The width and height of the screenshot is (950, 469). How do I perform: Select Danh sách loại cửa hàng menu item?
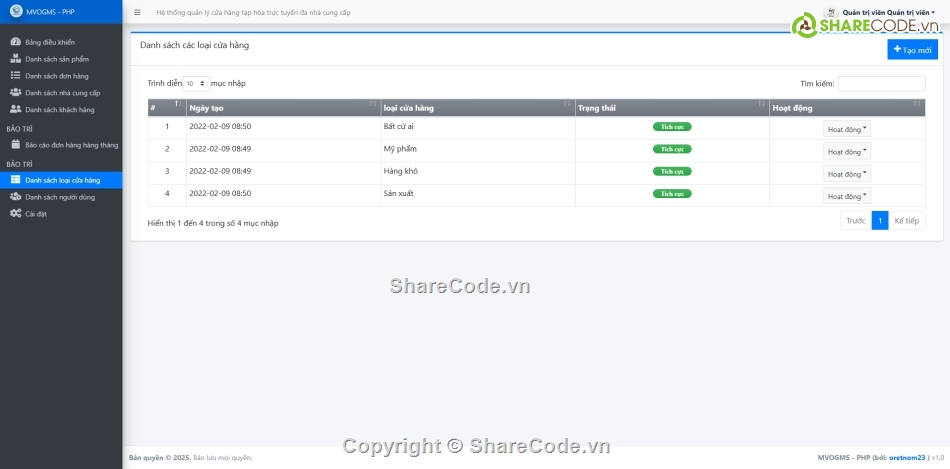tap(62, 180)
